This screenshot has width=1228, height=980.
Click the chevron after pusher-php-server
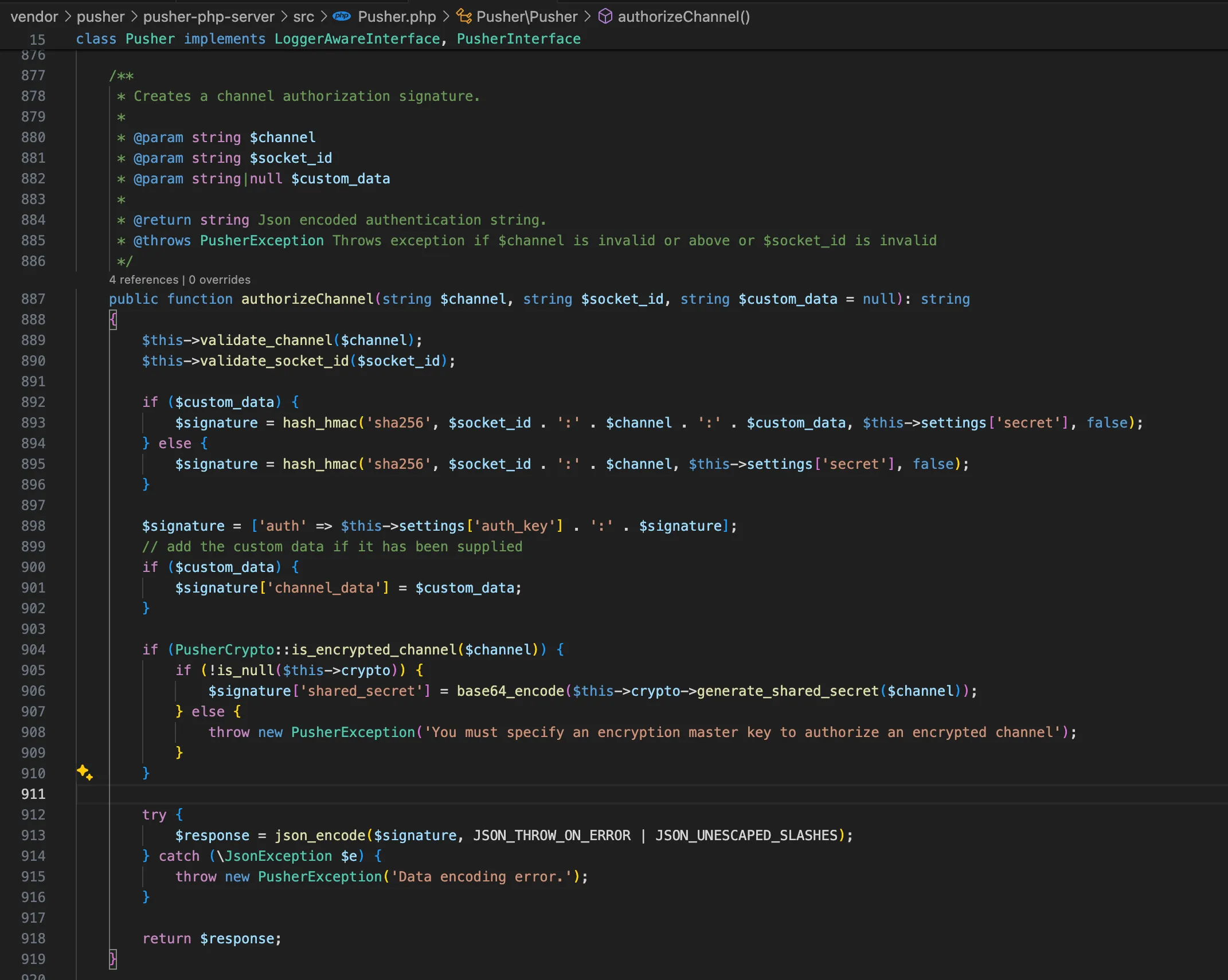(x=284, y=17)
